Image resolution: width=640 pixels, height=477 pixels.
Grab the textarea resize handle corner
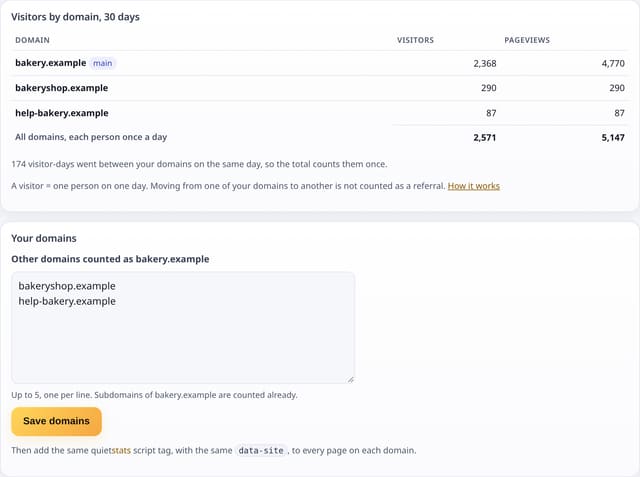click(351, 379)
